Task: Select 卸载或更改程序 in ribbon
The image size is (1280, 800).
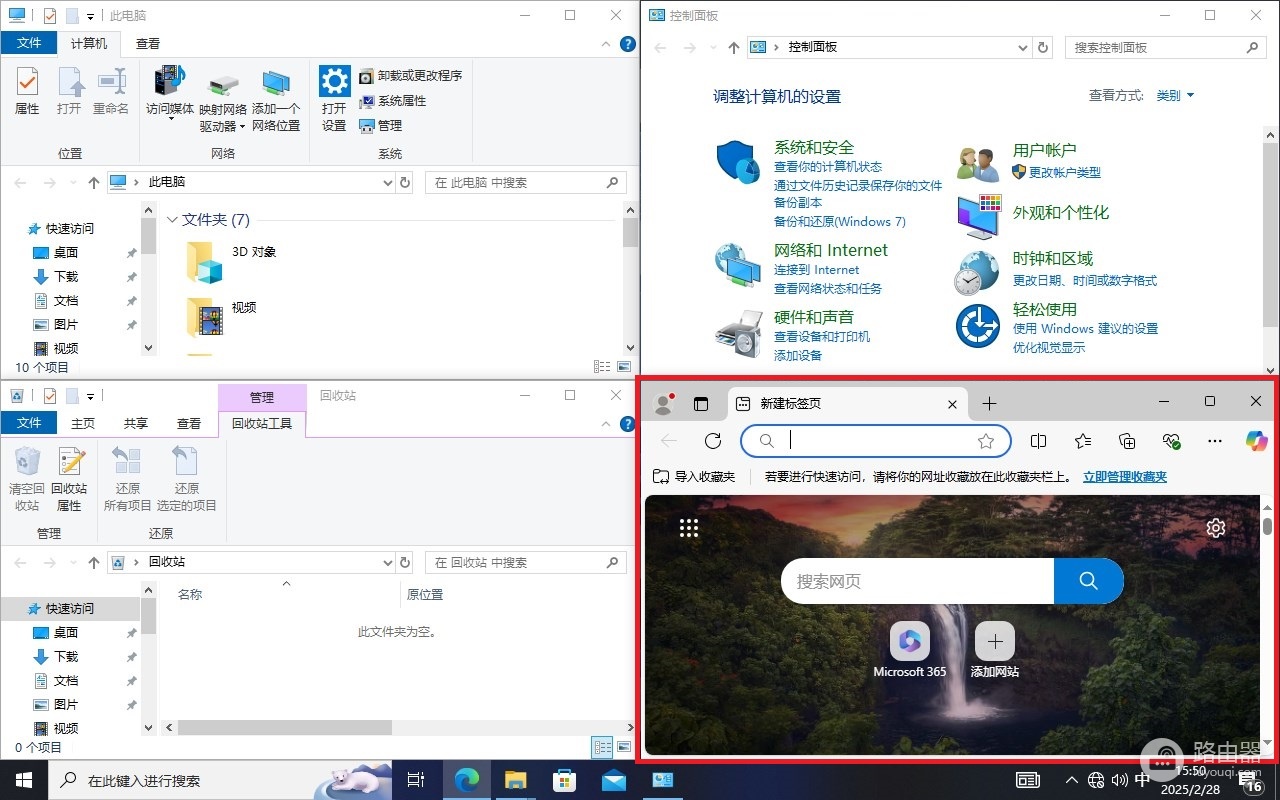Action: [x=411, y=76]
